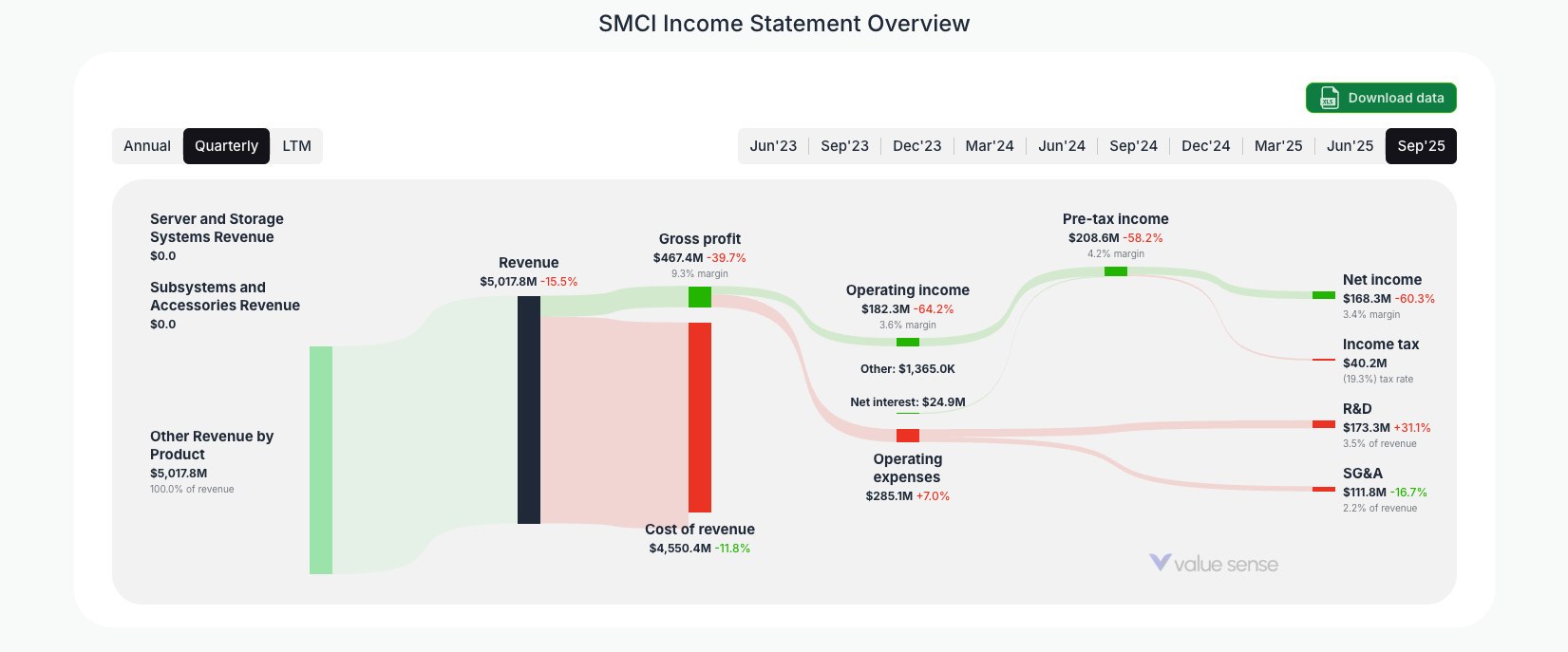Viewport: 1568px width, 652px height.
Task: Click the Net interest $24.9M label
Action: click(x=907, y=401)
